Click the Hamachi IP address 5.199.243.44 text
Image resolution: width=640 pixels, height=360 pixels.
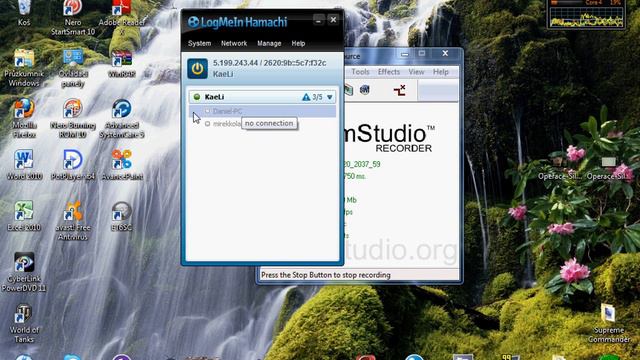click(x=236, y=63)
